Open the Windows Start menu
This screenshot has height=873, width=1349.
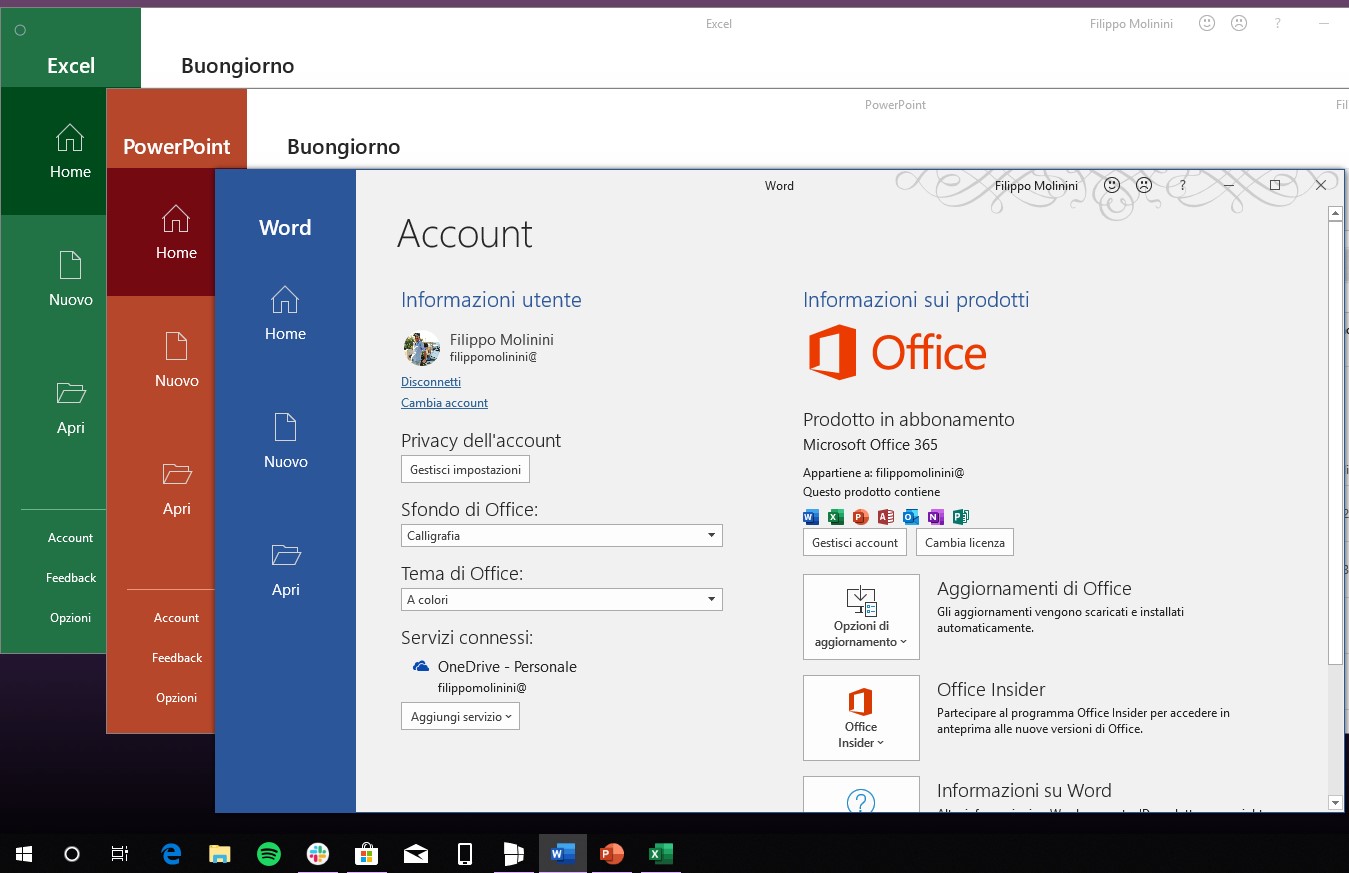click(24, 854)
